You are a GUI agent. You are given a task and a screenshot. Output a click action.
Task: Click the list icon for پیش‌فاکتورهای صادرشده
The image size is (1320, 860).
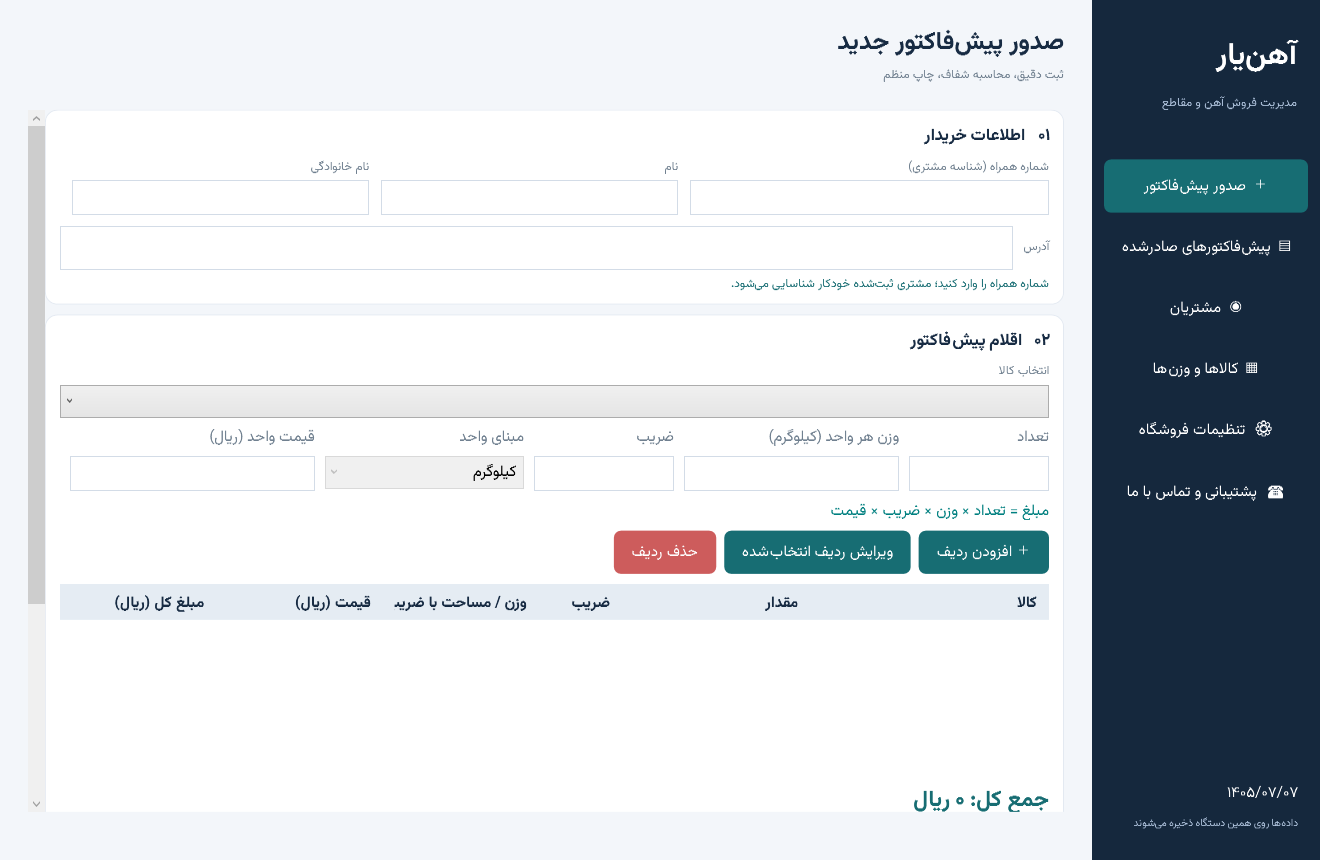pos(1285,246)
